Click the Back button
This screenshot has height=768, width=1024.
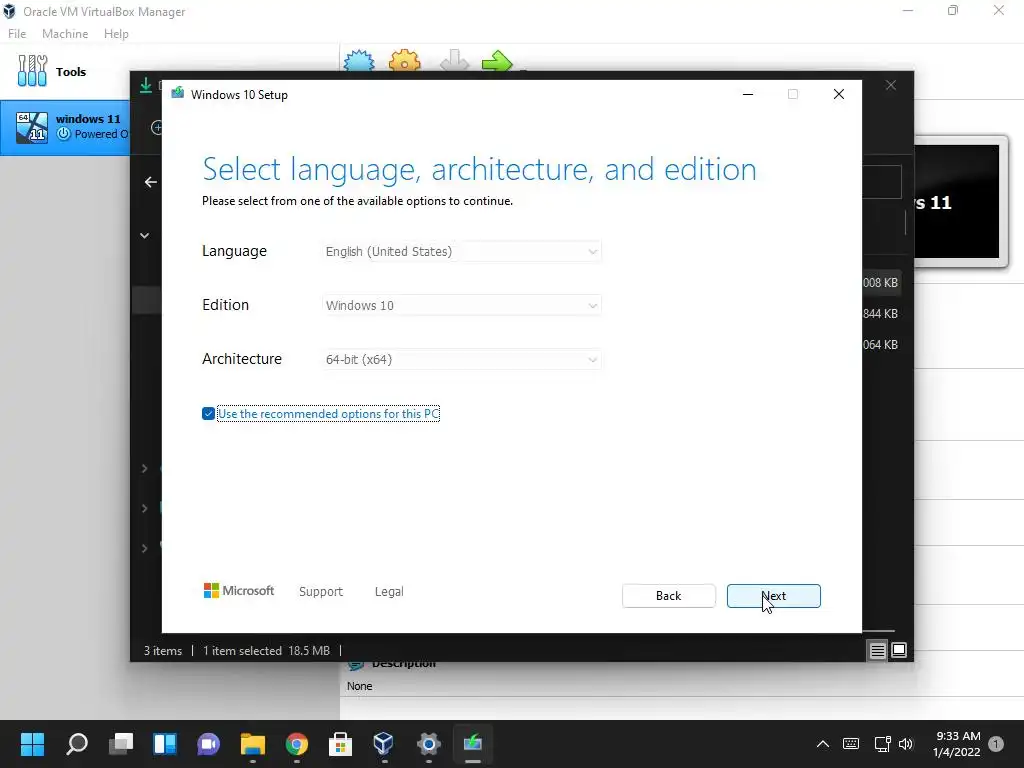(668, 596)
